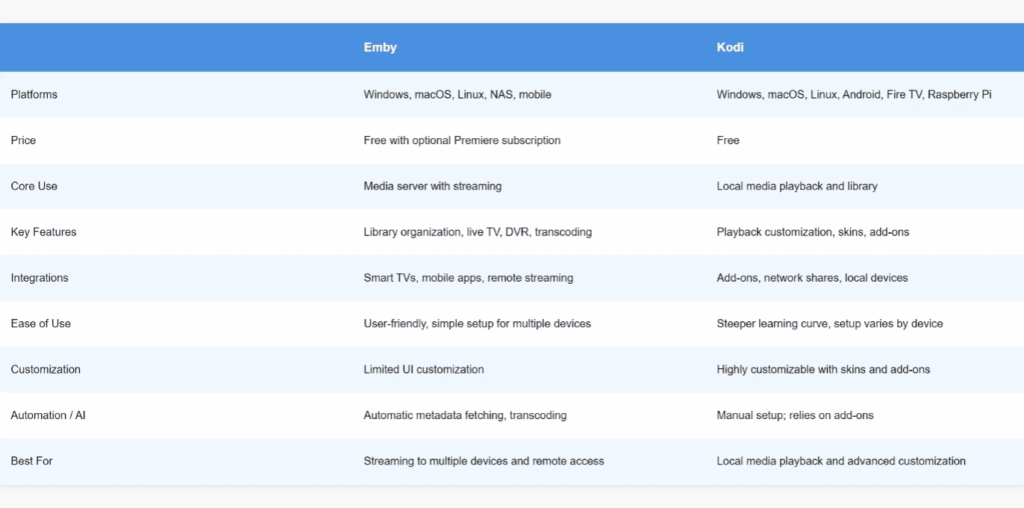Select the Ease of Use row label

coord(40,323)
